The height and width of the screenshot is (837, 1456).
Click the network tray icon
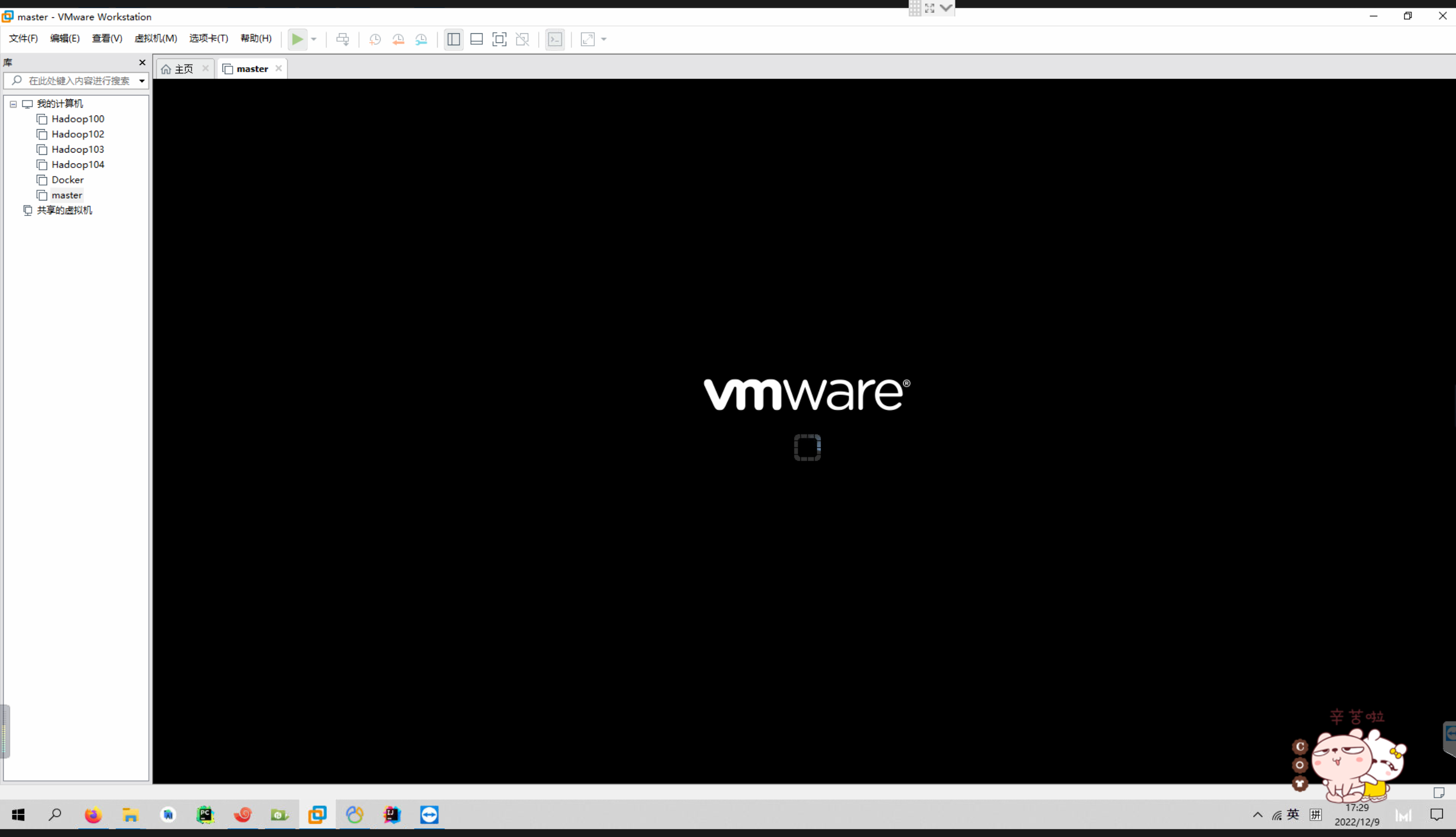pos(1276,815)
